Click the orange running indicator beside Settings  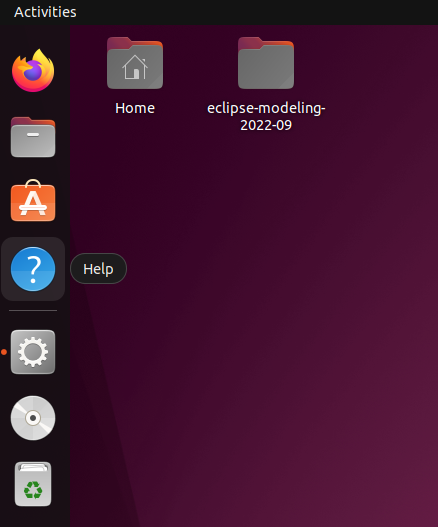pos(4,352)
